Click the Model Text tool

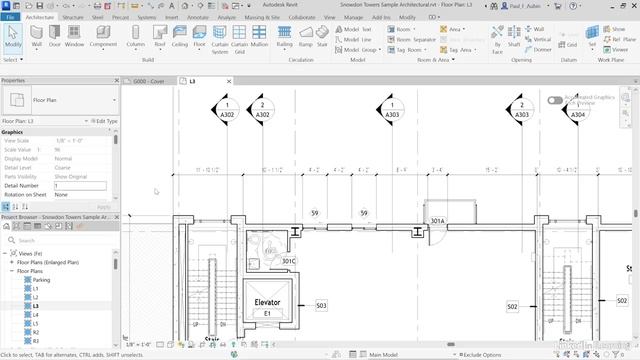tap(353, 29)
